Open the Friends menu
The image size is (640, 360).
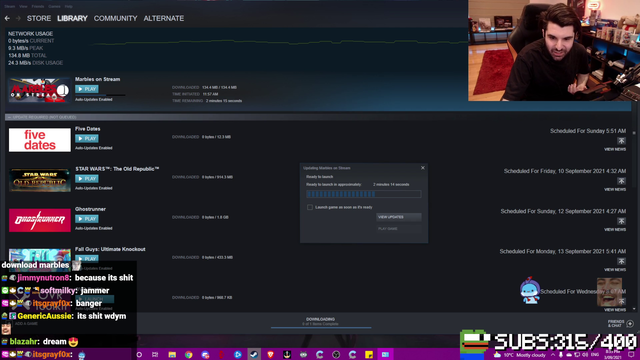click(x=38, y=7)
